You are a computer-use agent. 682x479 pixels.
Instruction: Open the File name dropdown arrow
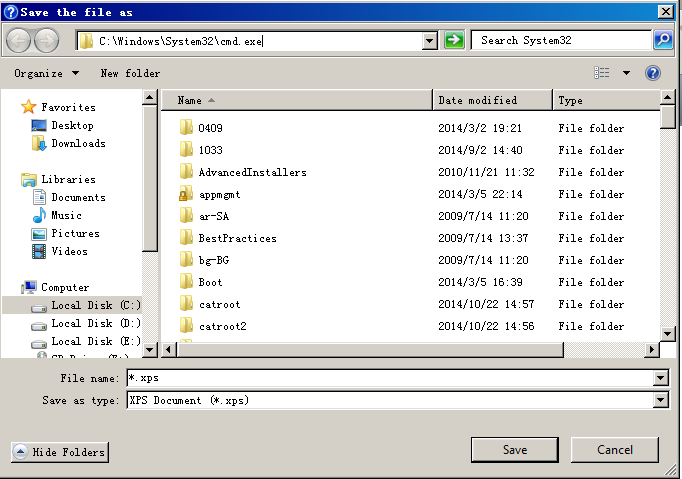point(660,378)
